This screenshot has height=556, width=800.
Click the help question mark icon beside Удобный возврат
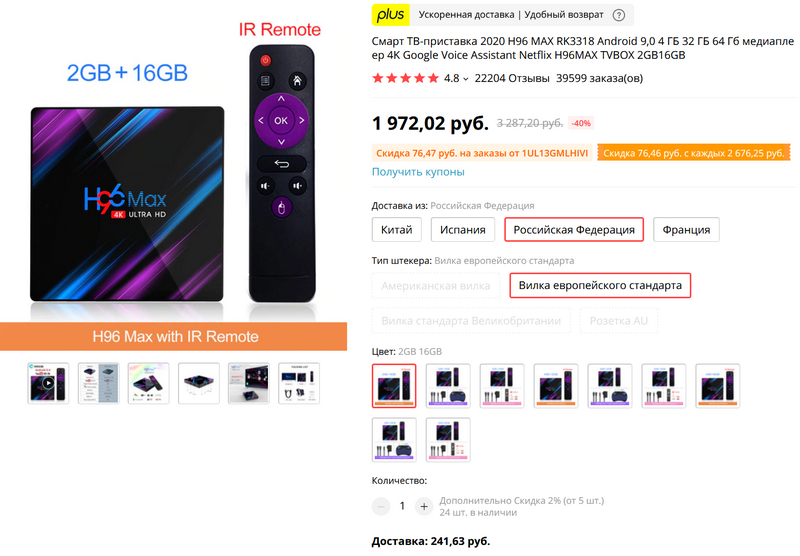(x=618, y=15)
